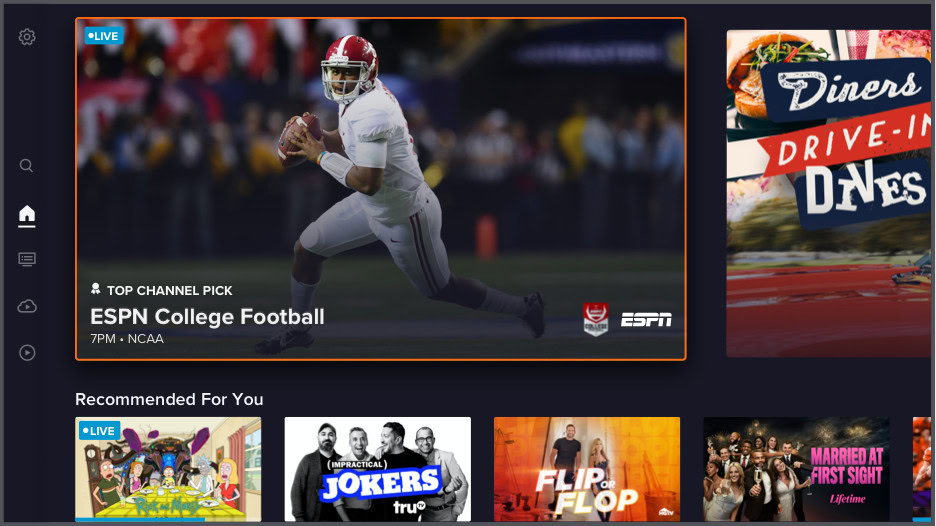The height and width of the screenshot is (526, 936).
Task: Select the Home sidebar icon
Action: pos(27,216)
